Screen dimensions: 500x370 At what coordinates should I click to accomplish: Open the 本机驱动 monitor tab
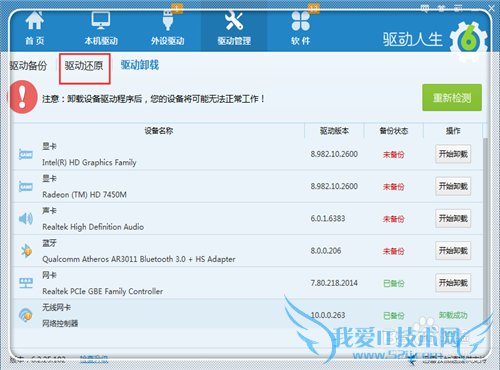coord(101,29)
